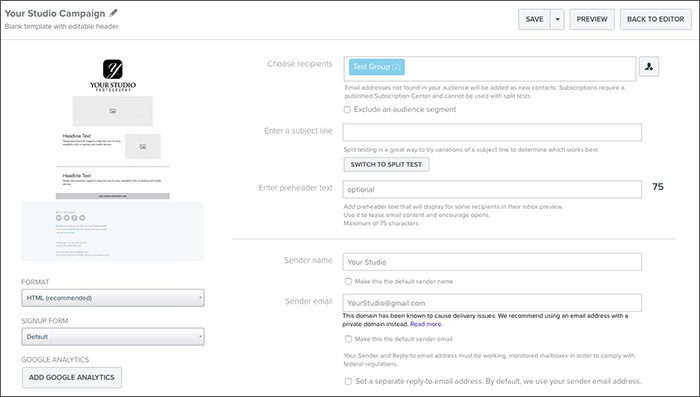The width and height of the screenshot is (700, 397).
Task: Click the header image placeholder in preview
Action: [112, 111]
